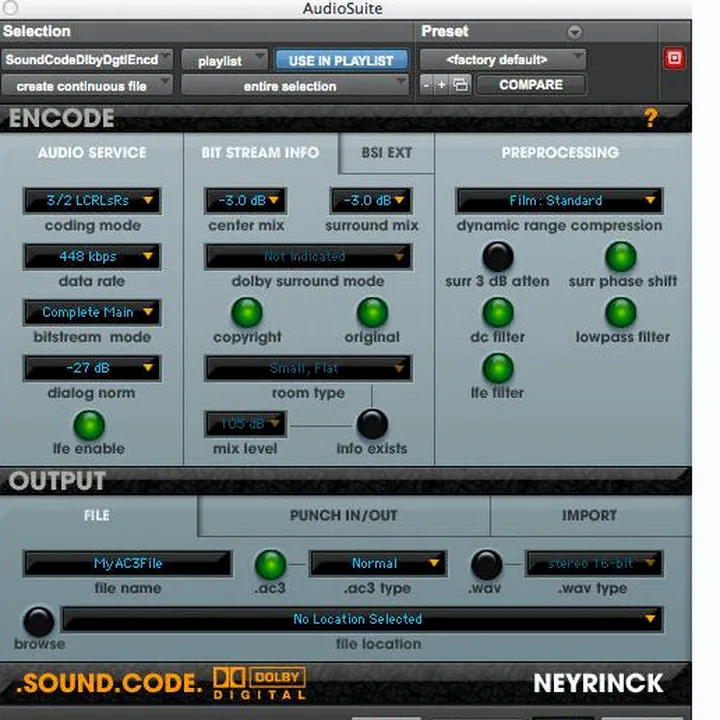This screenshot has width=720, height=720.
Task: Open the Preset menu arrow icon
Action: (x=574, y=32)
